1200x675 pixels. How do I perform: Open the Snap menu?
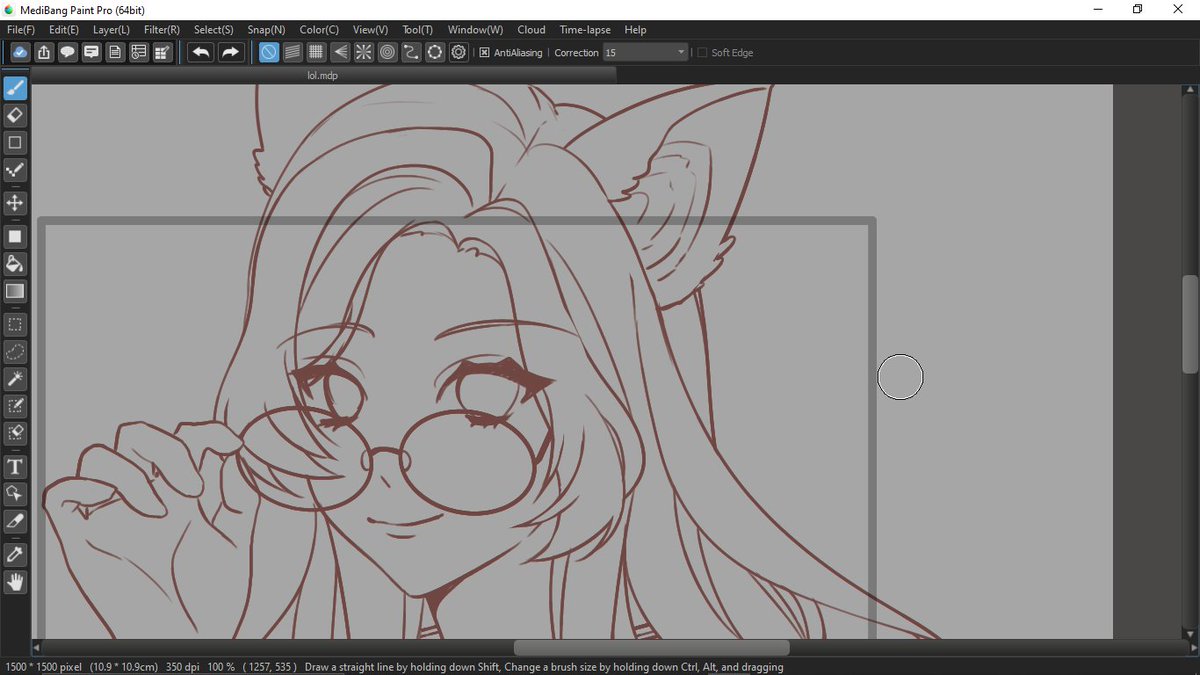tap(266, 30)
